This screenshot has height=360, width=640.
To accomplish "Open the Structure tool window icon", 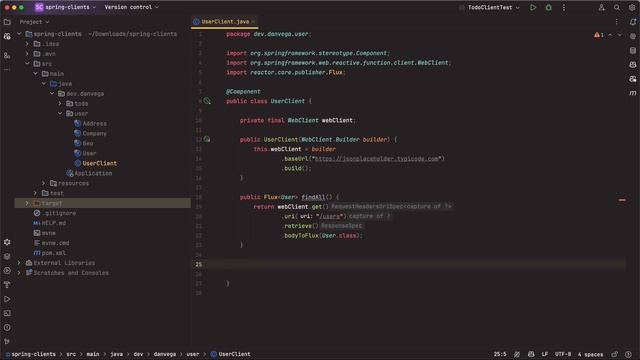I will tap(7, 55).
